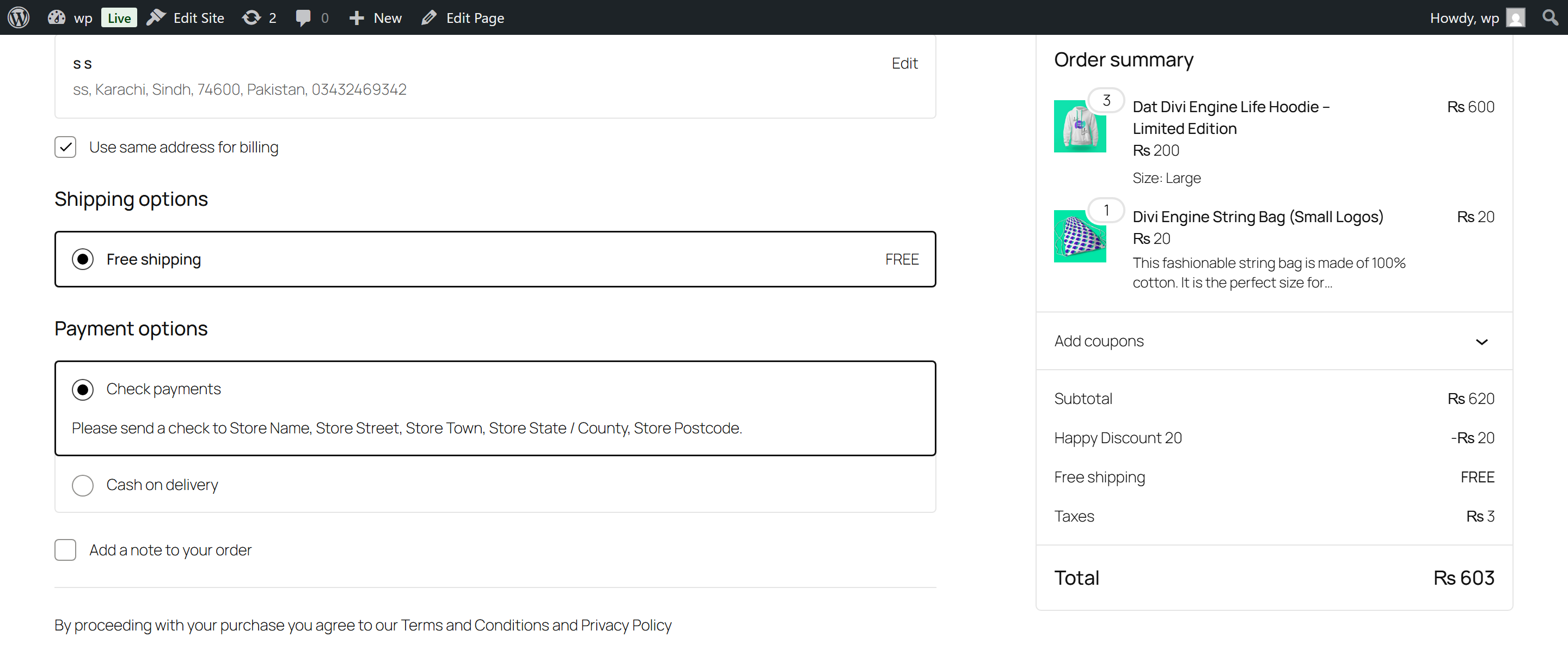Open the Terms and Conditions link
The image size is (1568, 649).
tap(475, 624)
